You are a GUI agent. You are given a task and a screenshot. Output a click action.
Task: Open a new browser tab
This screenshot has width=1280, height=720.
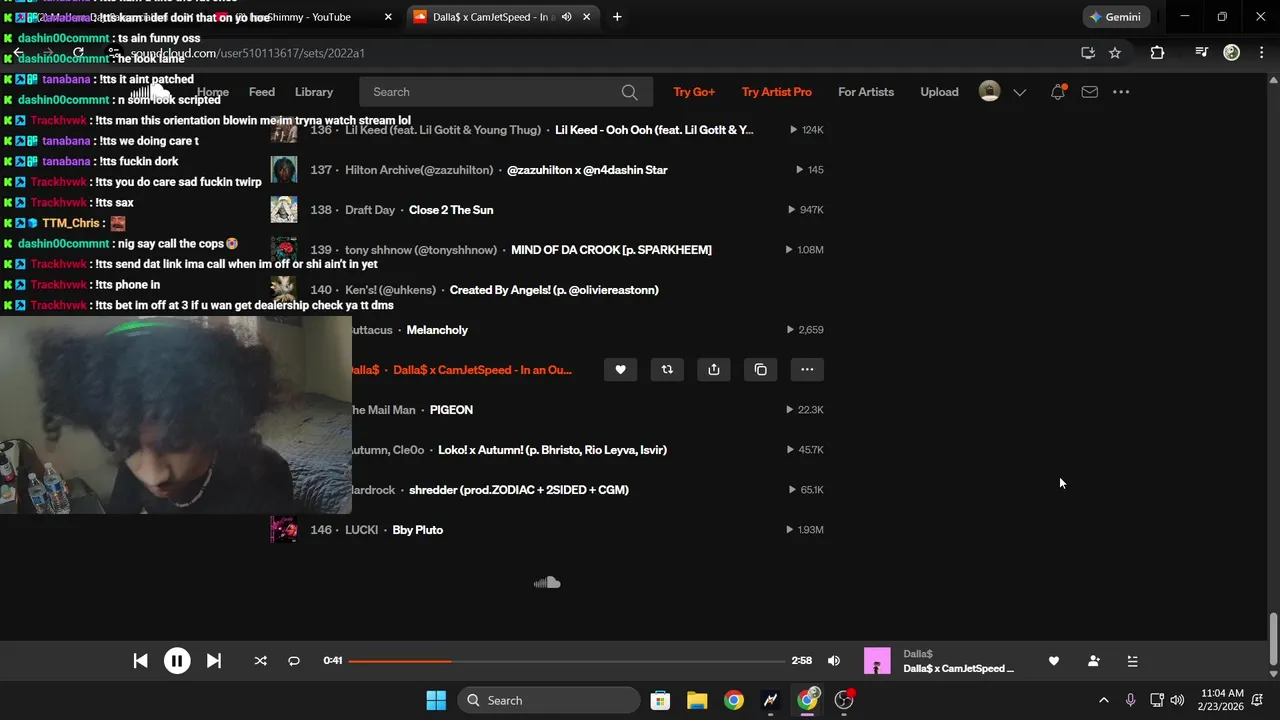[617, 17]
